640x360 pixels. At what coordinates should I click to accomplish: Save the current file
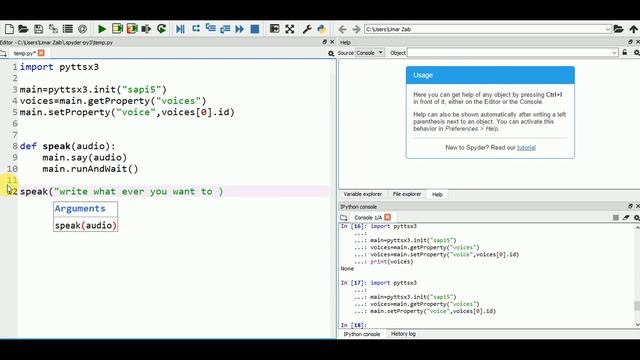(38, 29)
